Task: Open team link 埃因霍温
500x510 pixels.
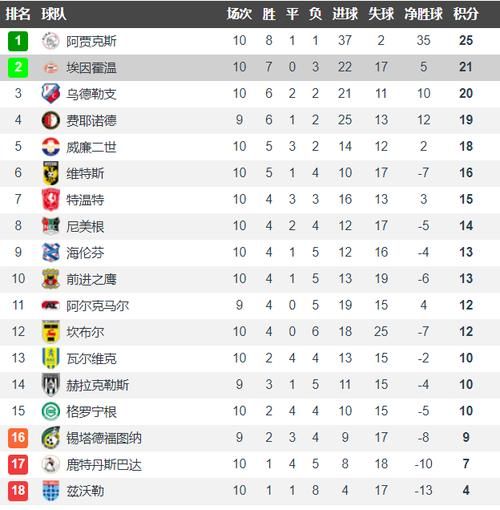Action: pyautogui.click(x=91, y=68)
